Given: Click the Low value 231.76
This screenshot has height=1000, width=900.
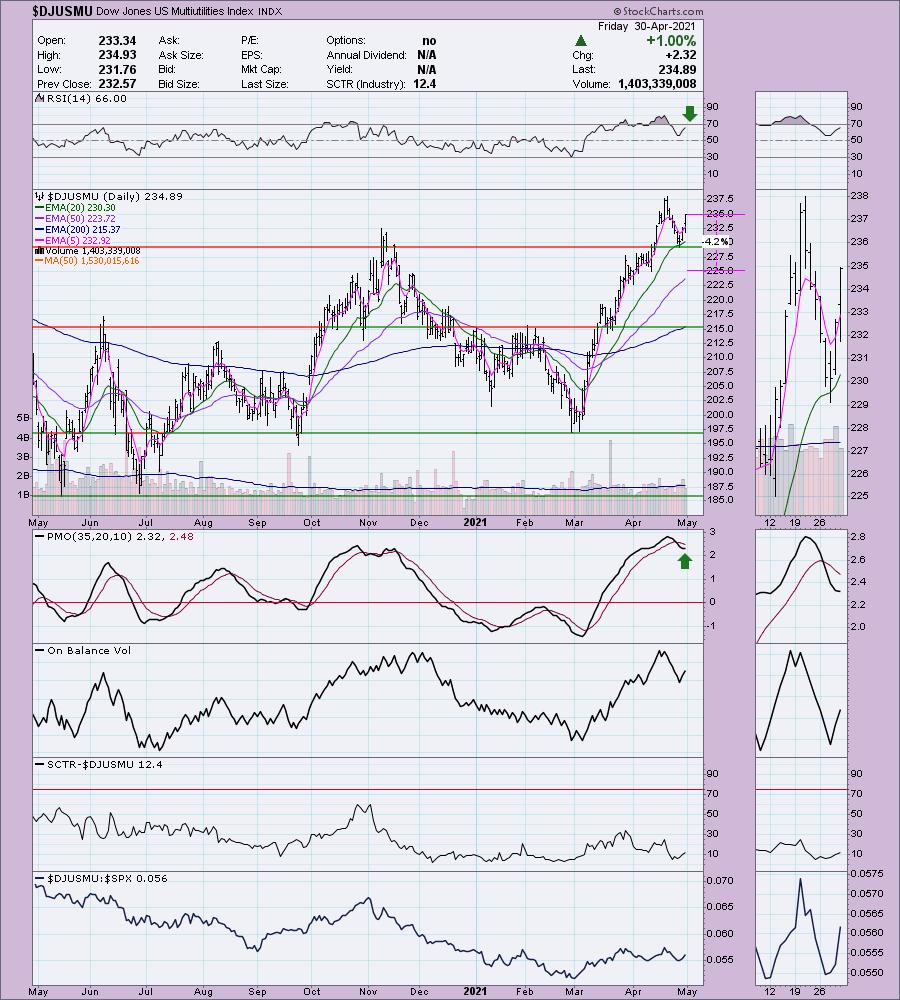Looking at the screenshot, I should click(x=117, y=70).
